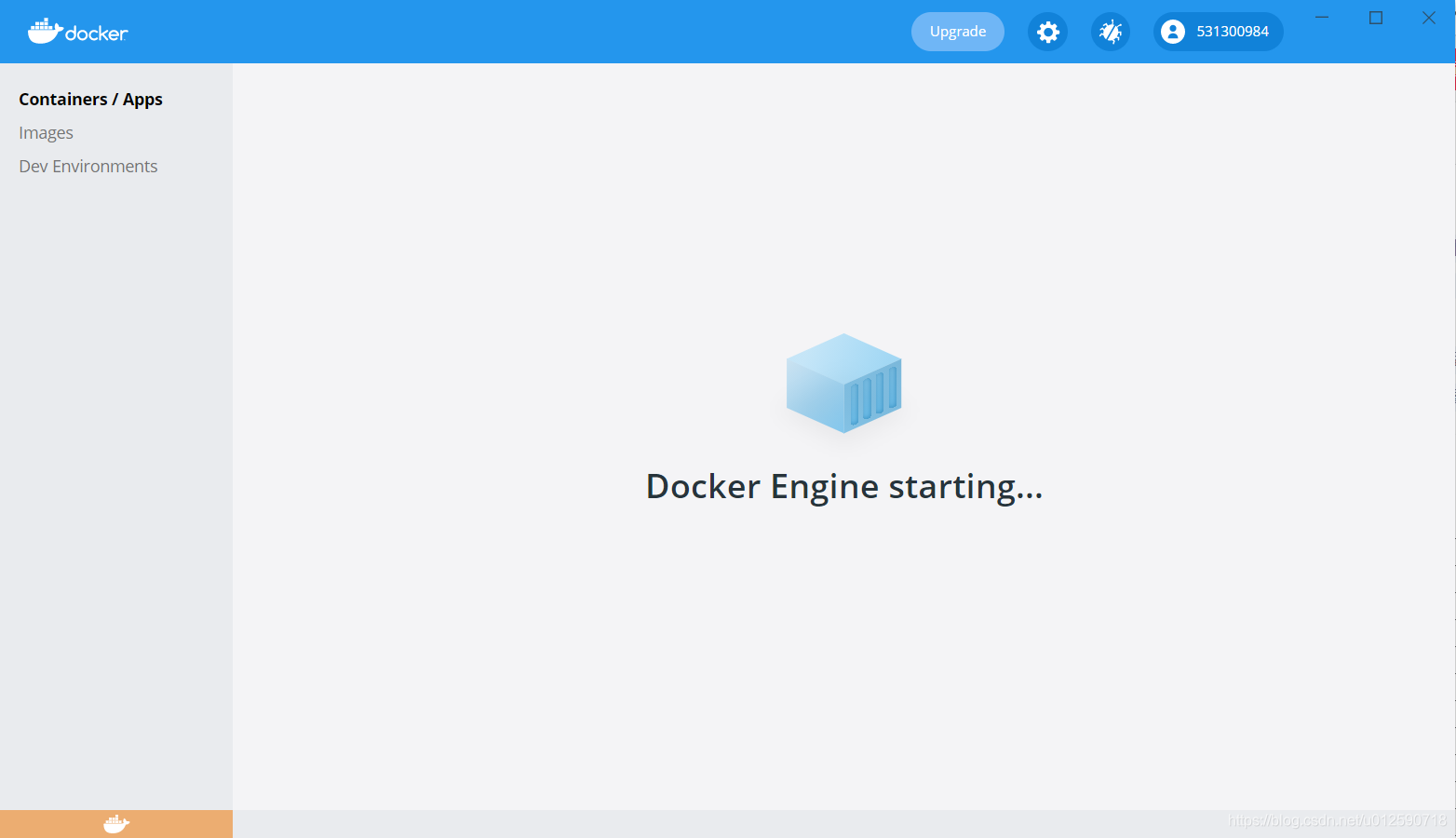
Task: Minimize the Docker Desktop window
Action: pos(1322,18)
